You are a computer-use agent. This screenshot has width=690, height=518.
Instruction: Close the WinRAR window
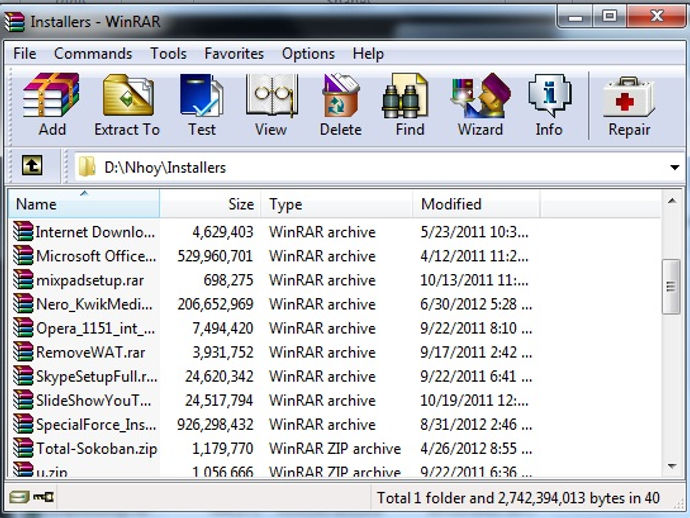click(x=657, y=17)
